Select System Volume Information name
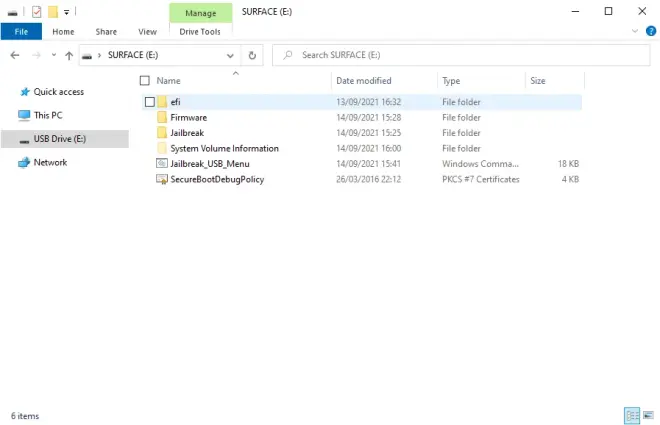This screenshot has height=425, width=660. [x=224, y=148]
